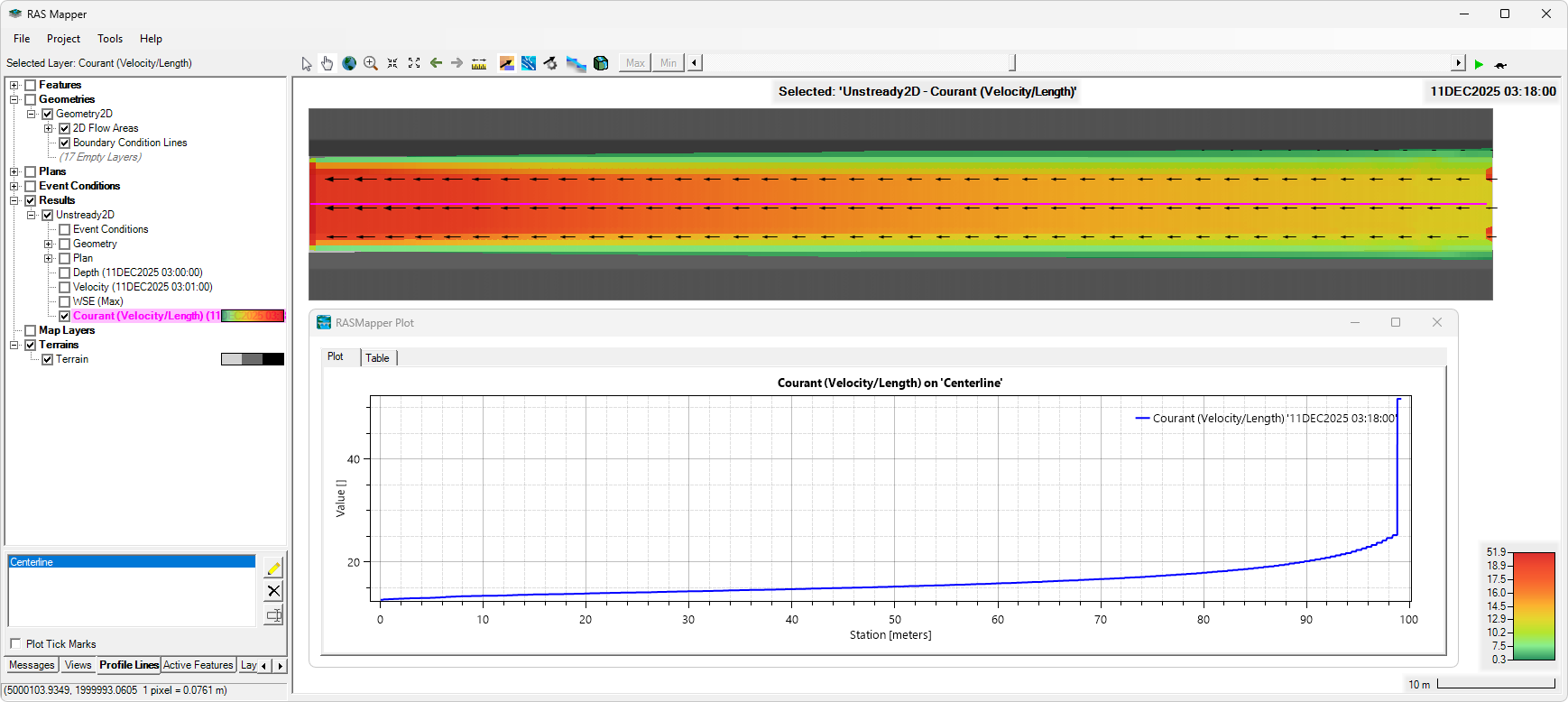Click the animation speed icon beside play

1500,65
